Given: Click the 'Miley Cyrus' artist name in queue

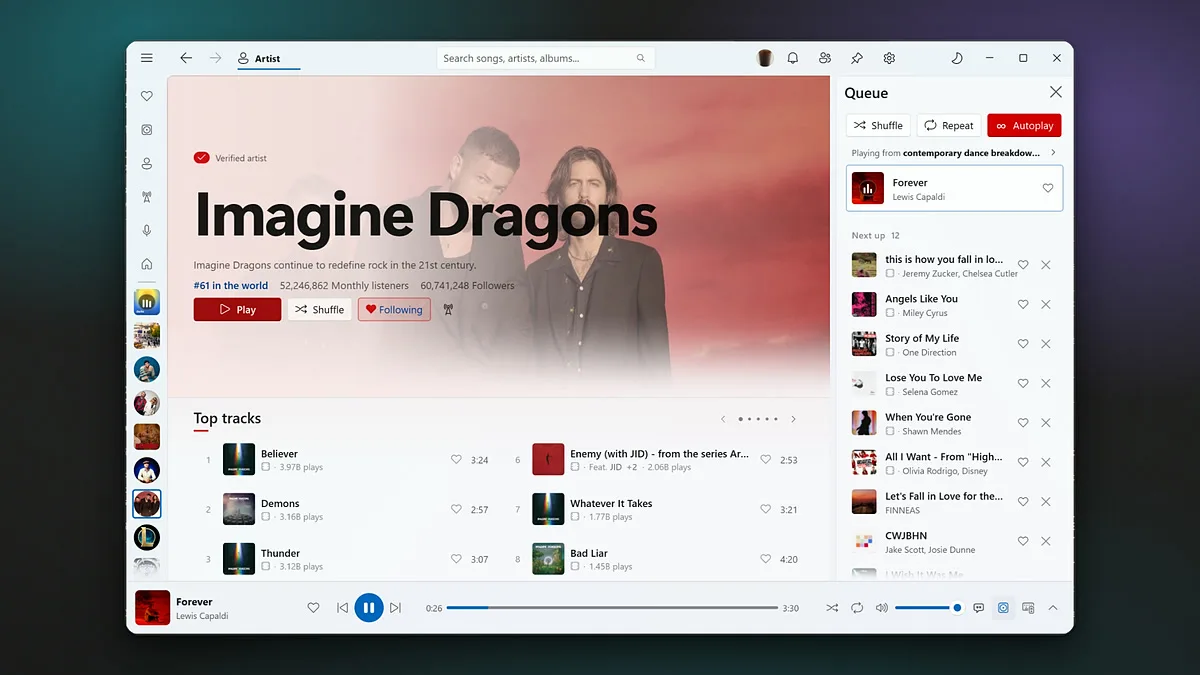Looking at the screenshot, I should pos(923,313).
